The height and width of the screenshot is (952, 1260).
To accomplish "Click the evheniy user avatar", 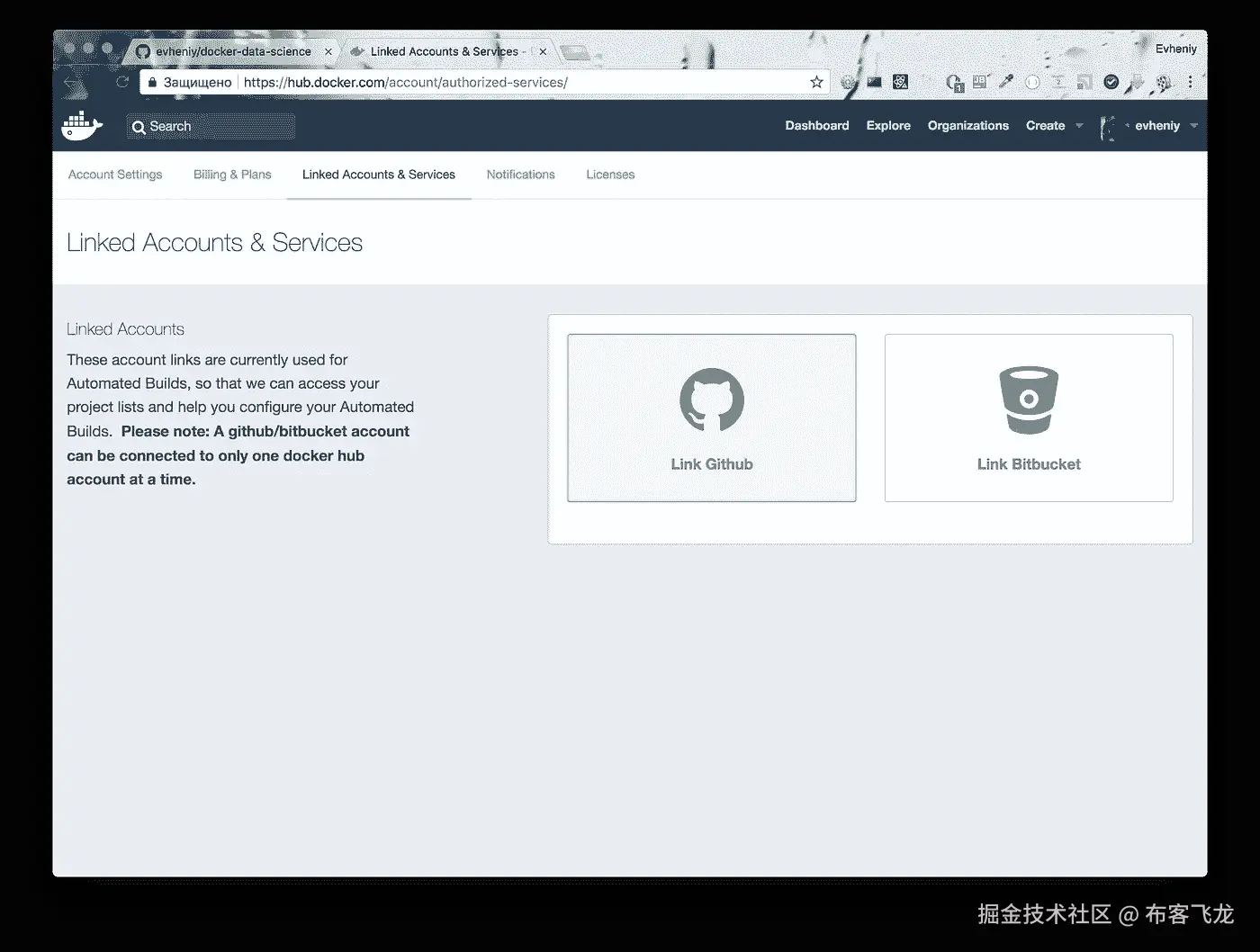I will tap(1108, 127).
